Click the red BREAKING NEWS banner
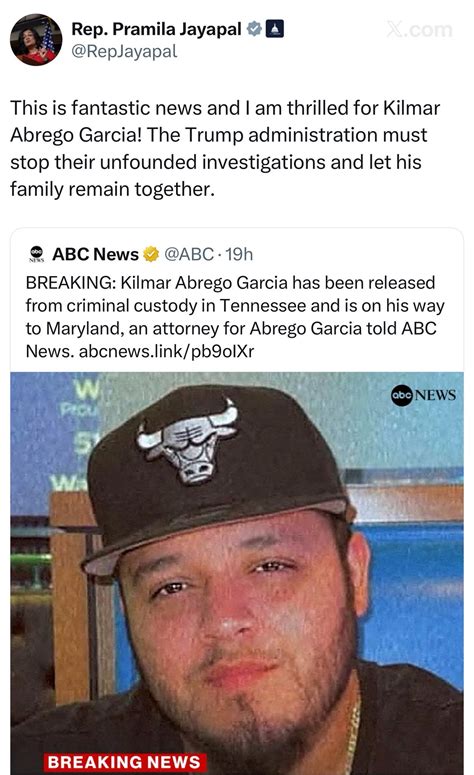 point(125,762)
